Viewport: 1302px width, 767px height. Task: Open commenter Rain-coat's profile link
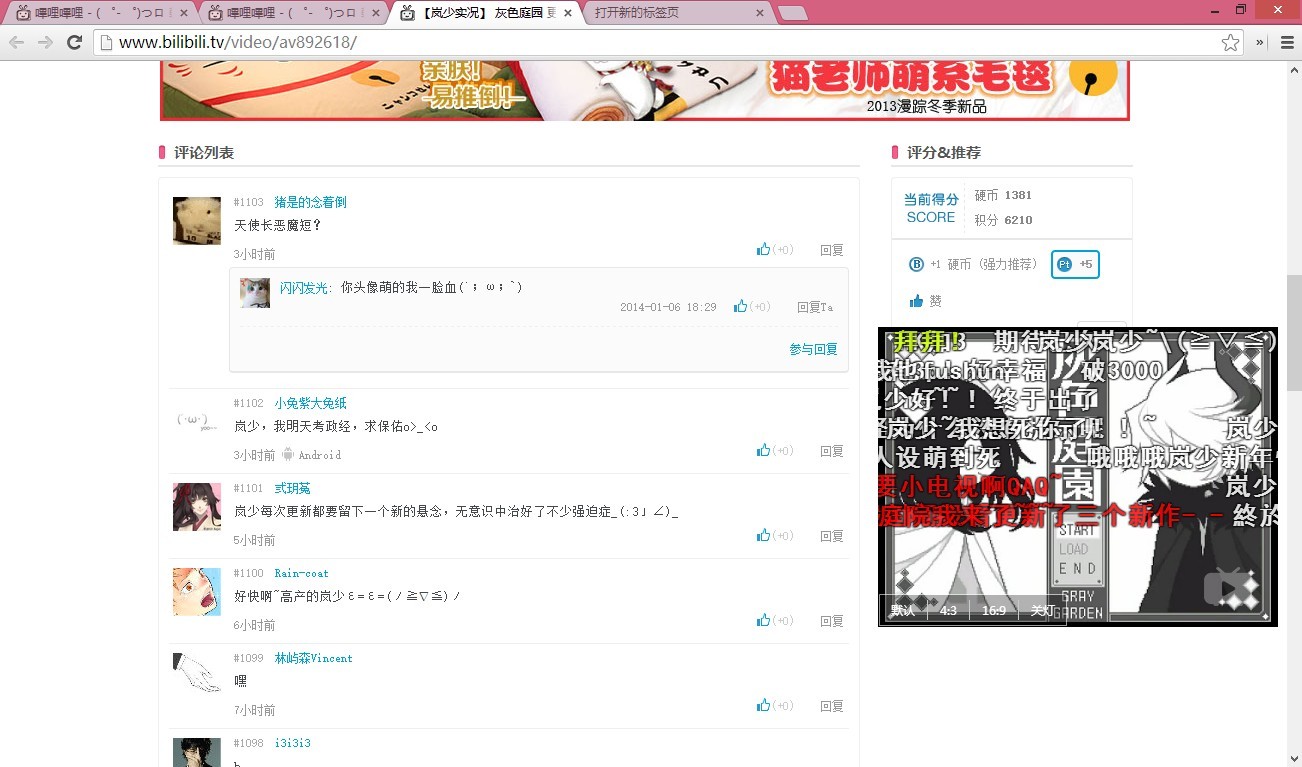(302, 573)
